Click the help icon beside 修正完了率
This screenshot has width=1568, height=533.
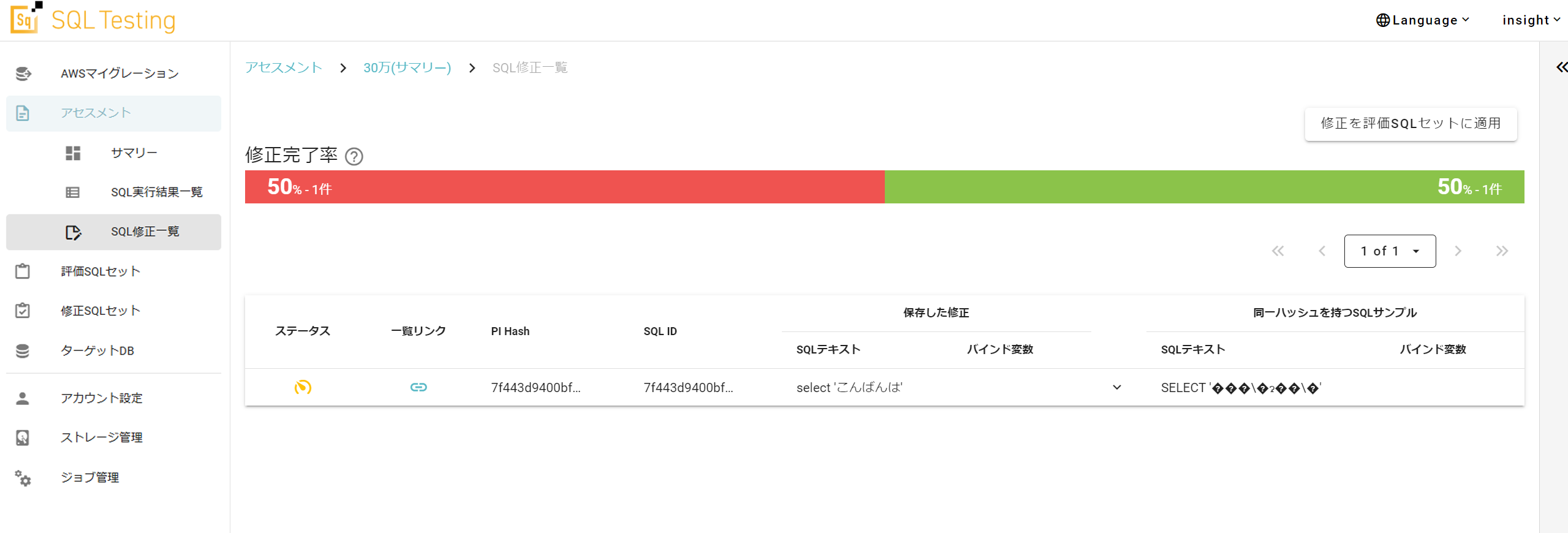[x=354, y=157]
